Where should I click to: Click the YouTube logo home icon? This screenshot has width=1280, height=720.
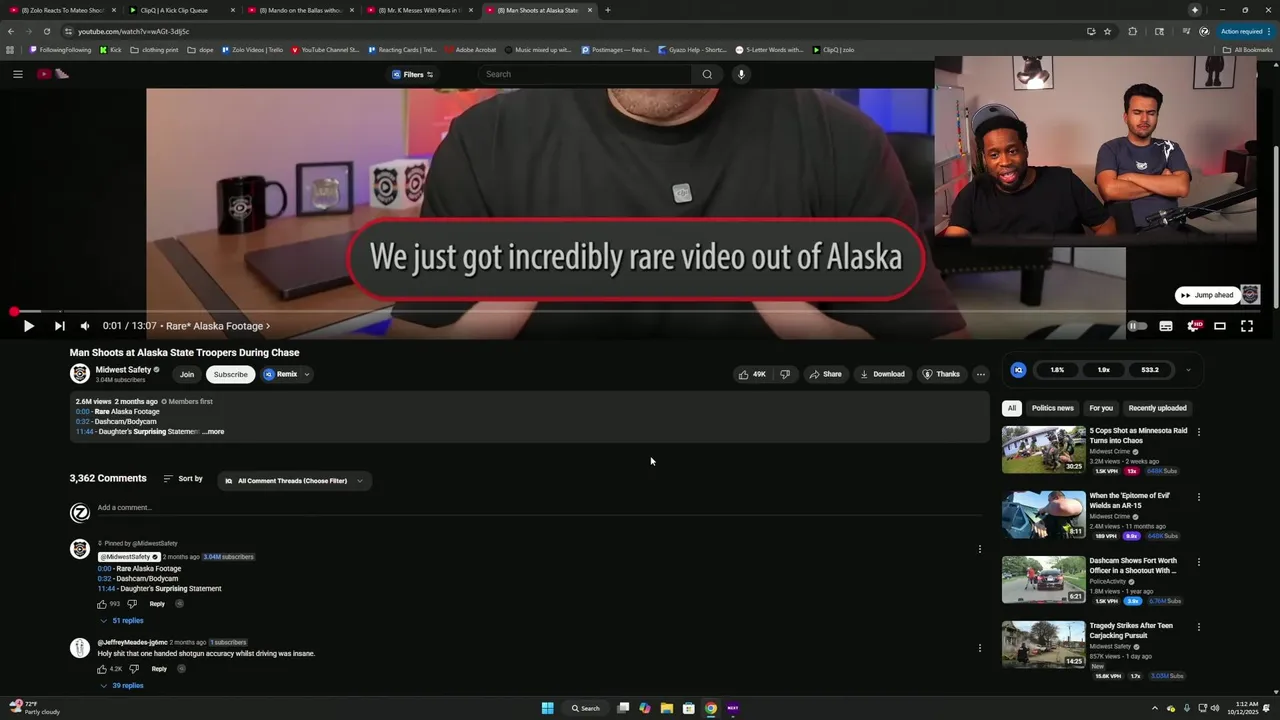[52, 74]
